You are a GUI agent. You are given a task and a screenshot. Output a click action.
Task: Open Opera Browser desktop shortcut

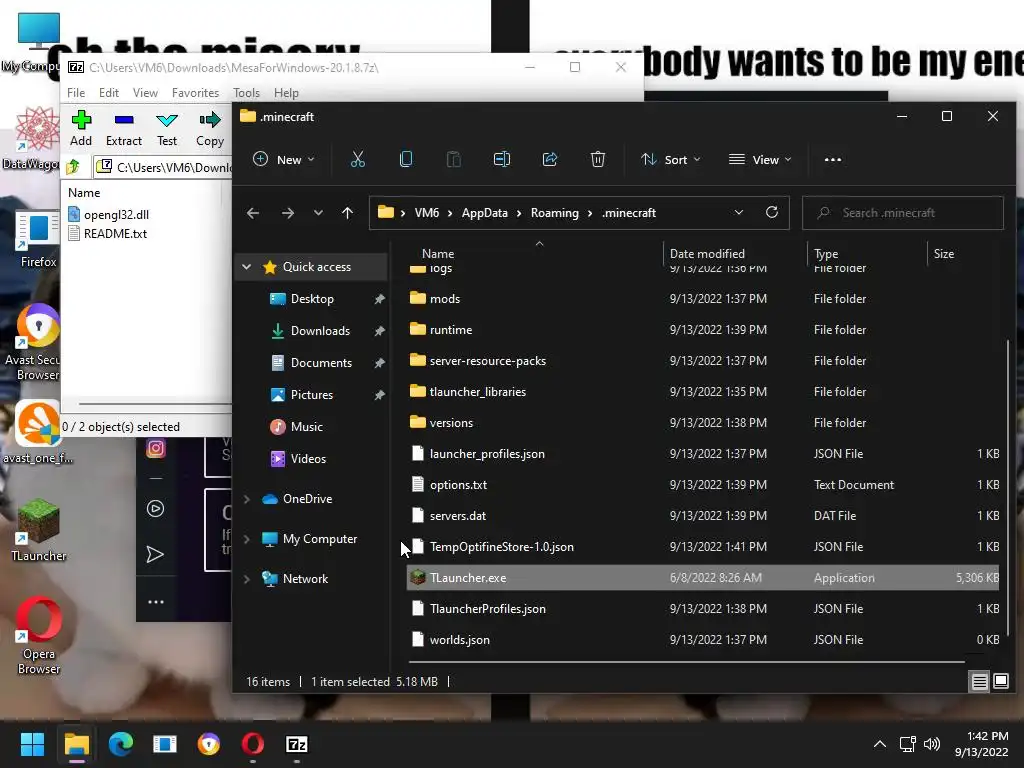point(39,635)
